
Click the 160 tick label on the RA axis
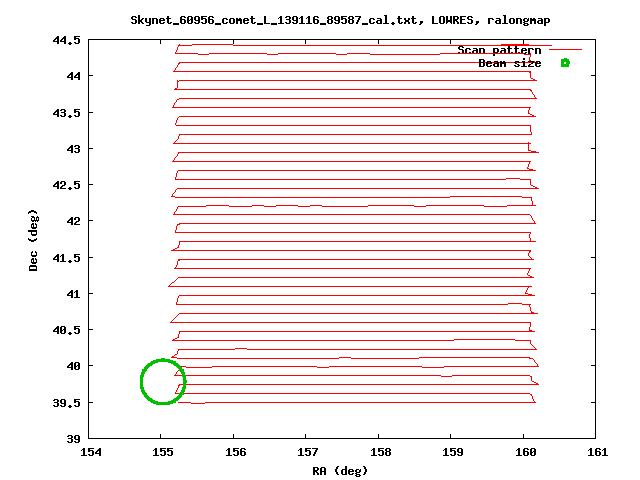525,452
